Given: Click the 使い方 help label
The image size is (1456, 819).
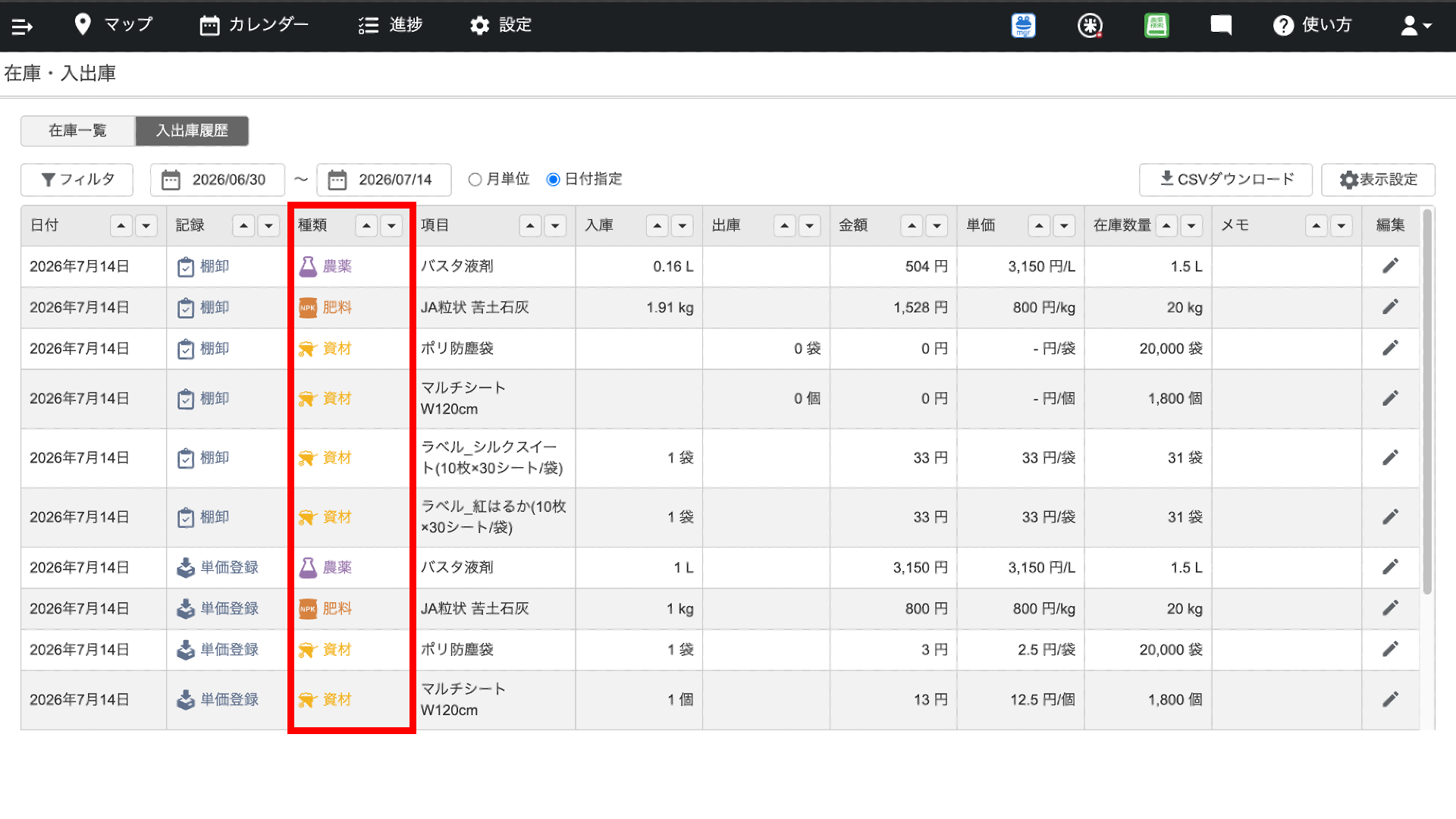Looking at the screenshot, I should pos(1327,25).
